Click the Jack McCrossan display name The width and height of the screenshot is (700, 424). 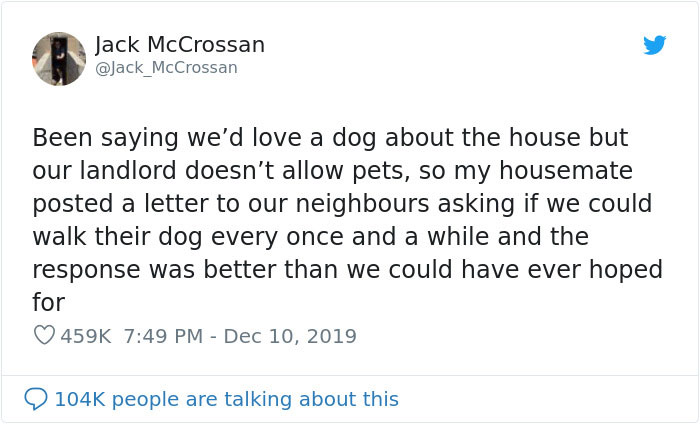click(180, 45)
